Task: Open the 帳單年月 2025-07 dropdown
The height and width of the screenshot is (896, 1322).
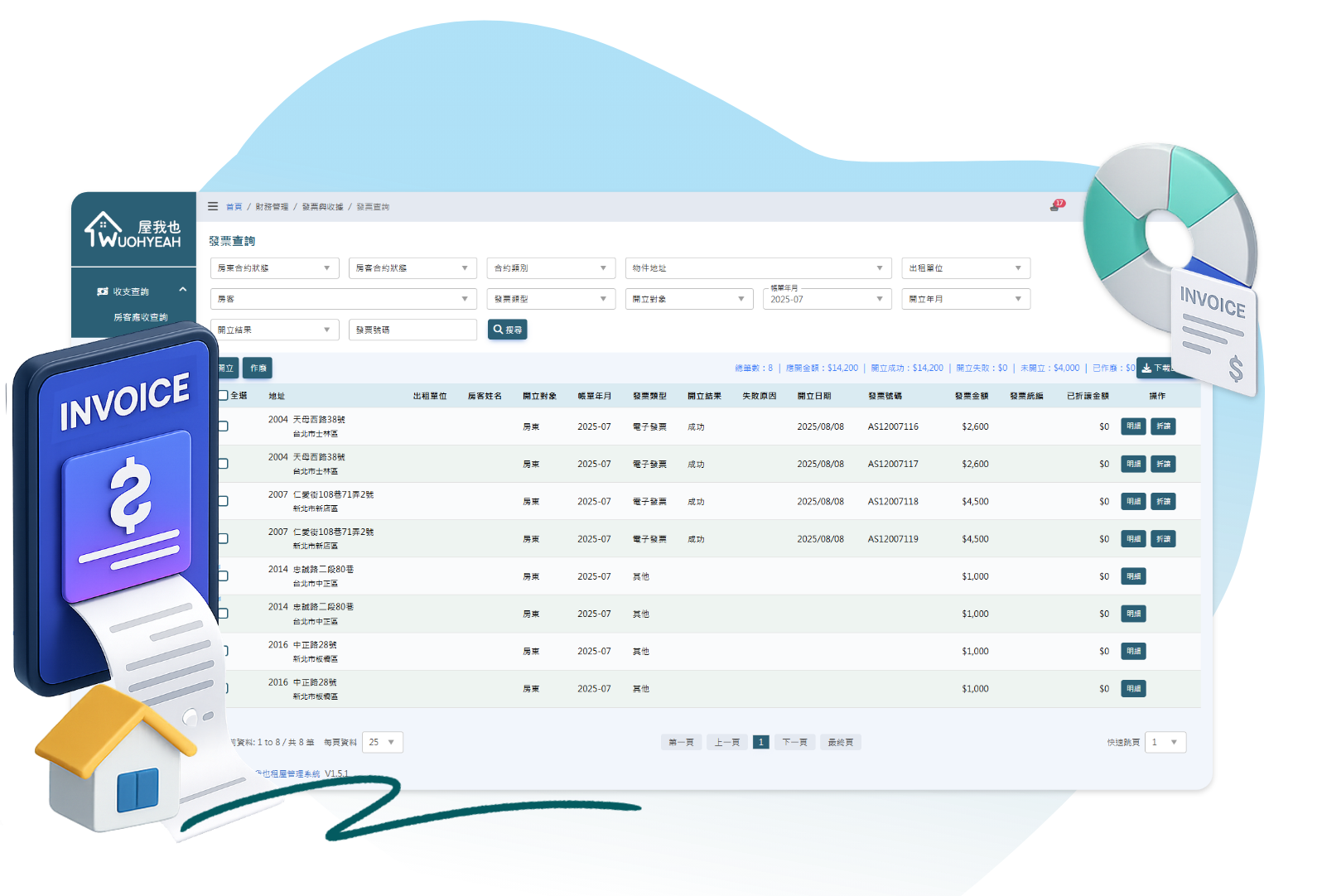Action: [827, 299]
